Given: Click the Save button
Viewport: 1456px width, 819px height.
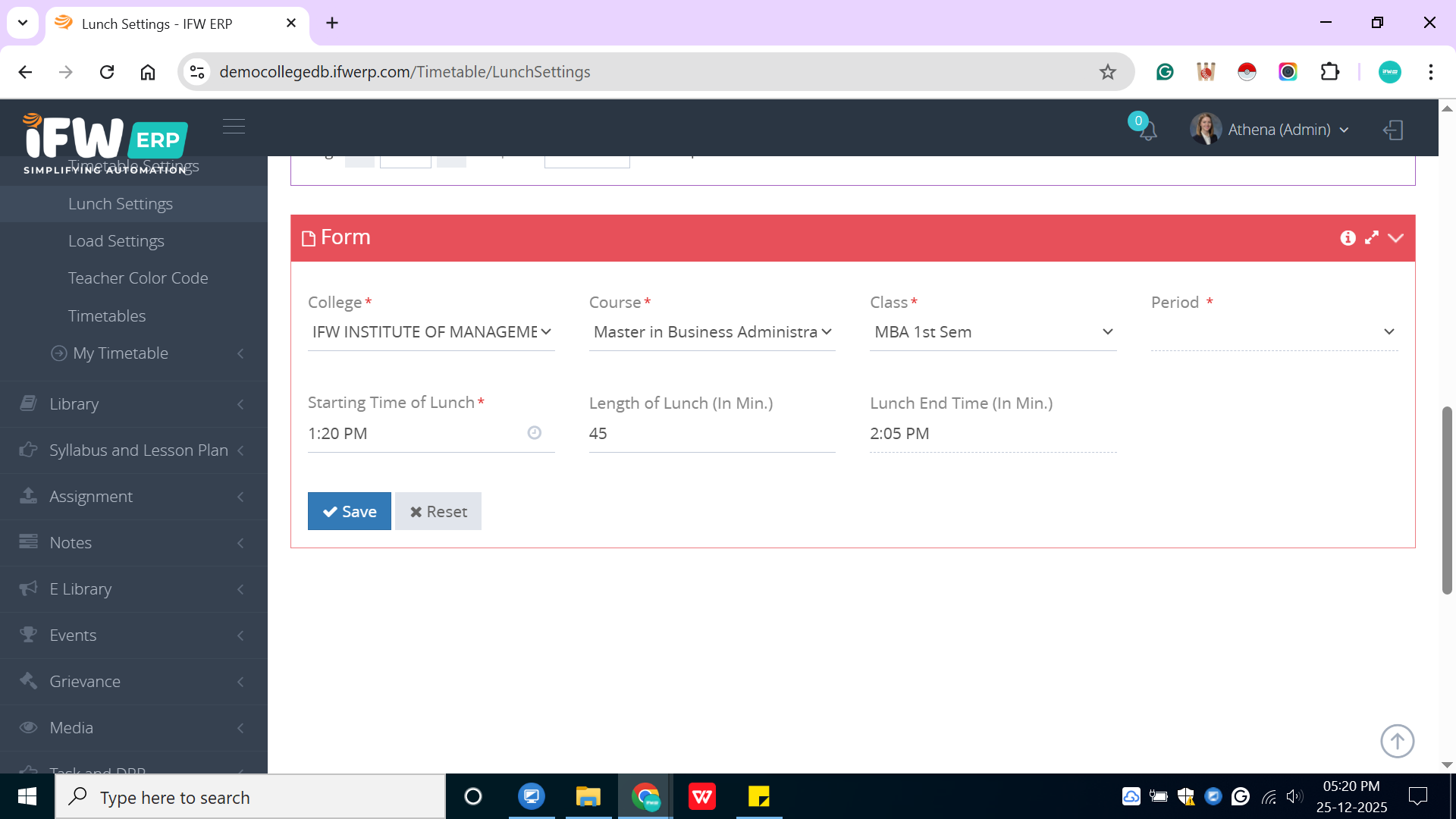Looking at the screenshot, I should 349,512.
